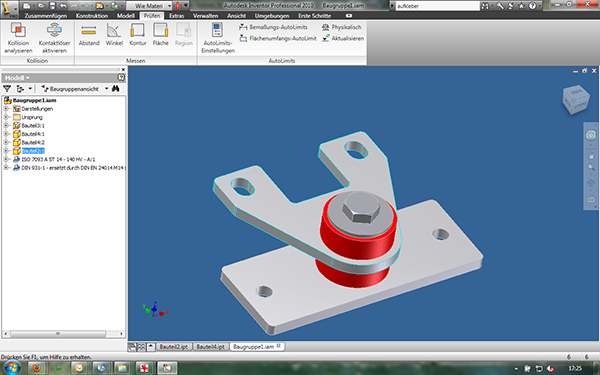Pick the Kontur measurement tool
The height and width of the screenshot is (375, 600).
(x=138, y=34)
